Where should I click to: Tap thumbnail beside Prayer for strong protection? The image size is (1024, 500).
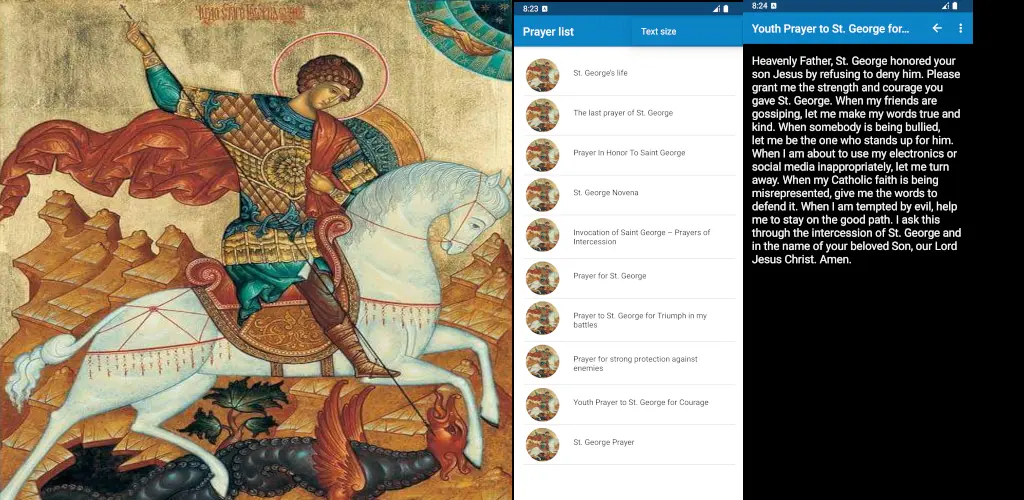pos(542,362)
